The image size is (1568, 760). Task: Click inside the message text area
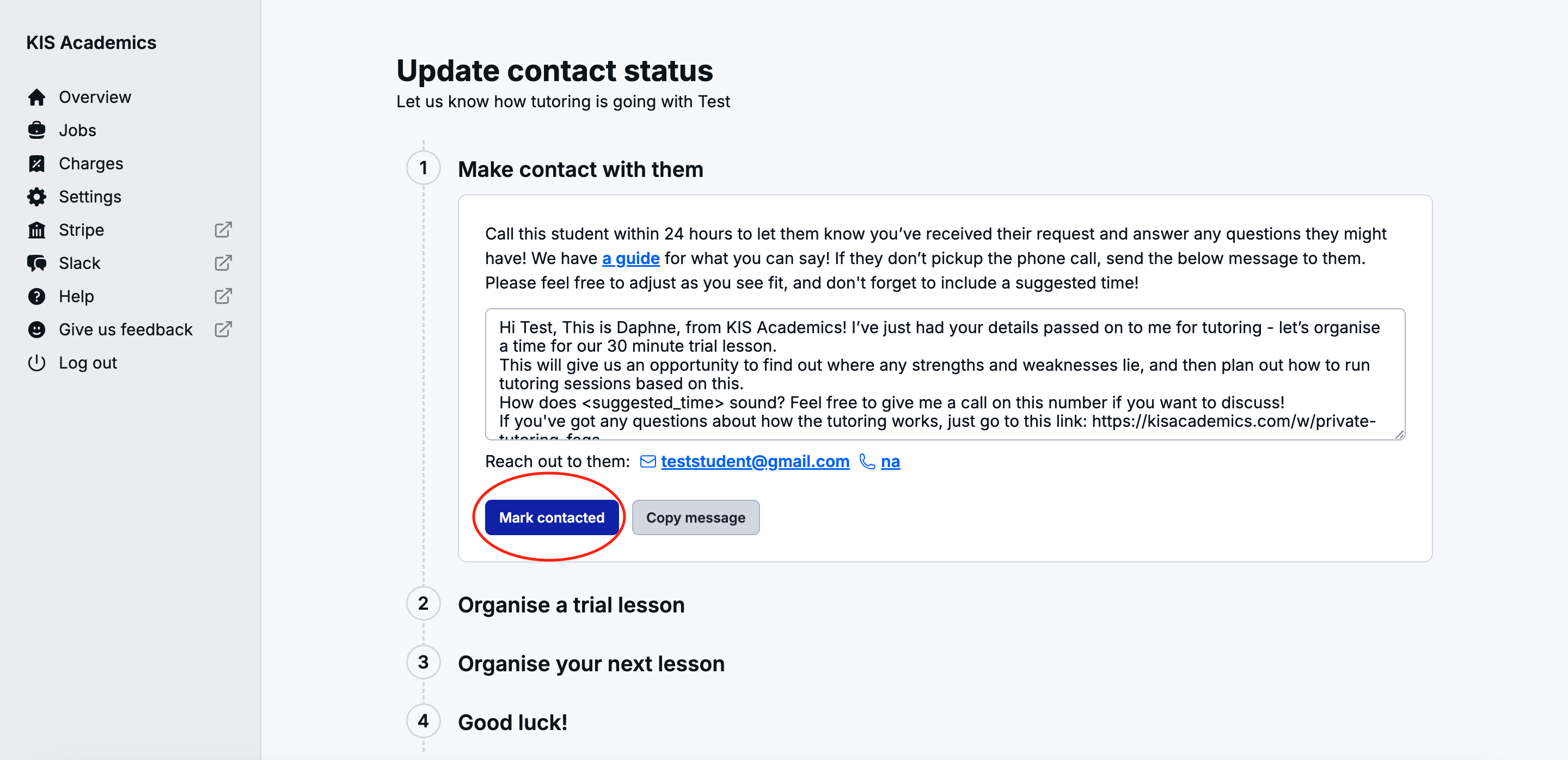(x=944, y=373)
